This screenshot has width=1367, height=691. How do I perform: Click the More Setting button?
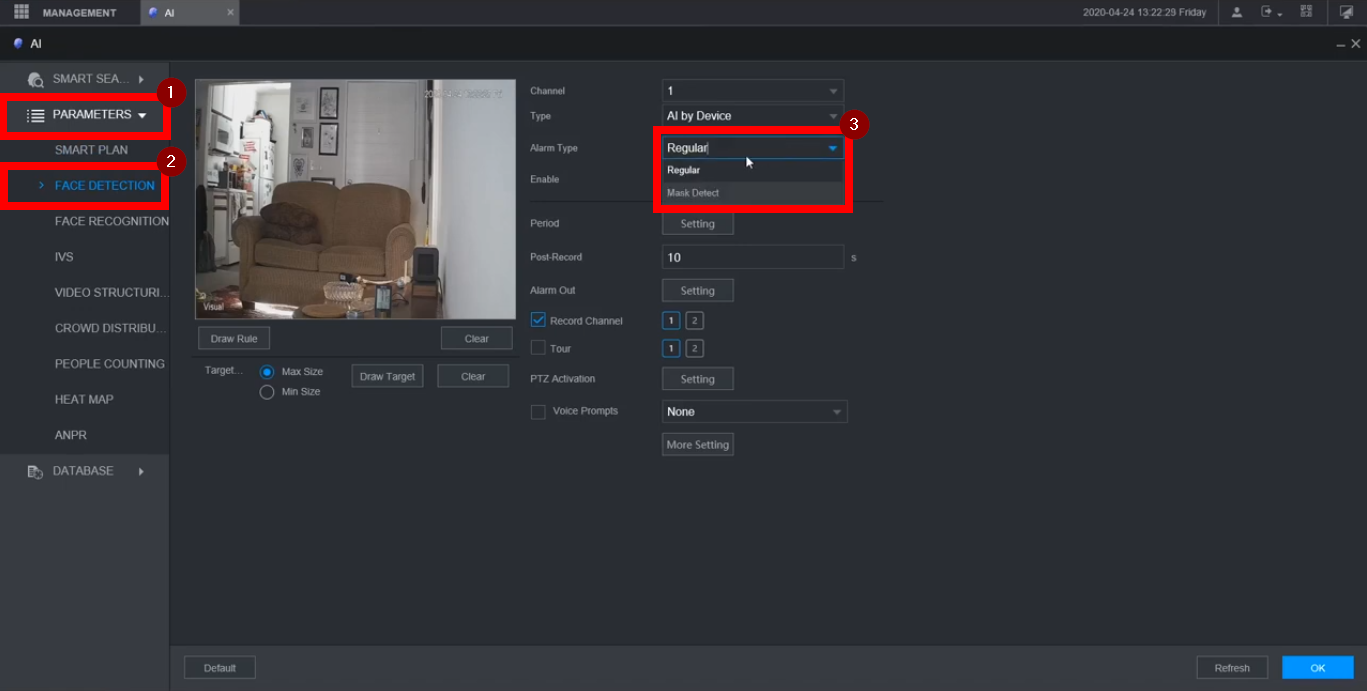point(698,444)
